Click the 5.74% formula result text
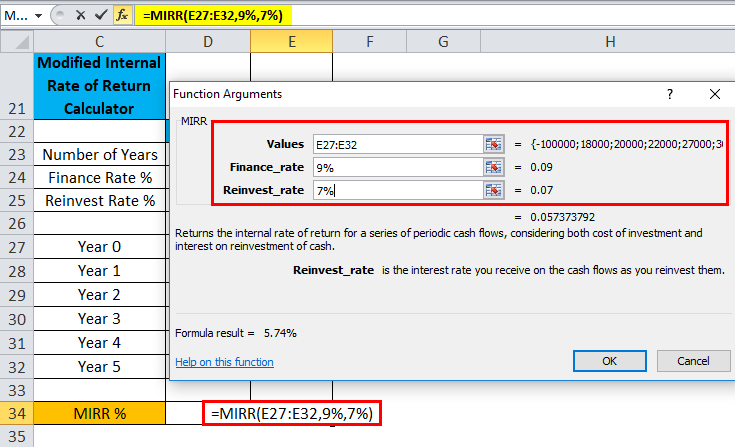735x447 pixels. [x=280, y=333]
